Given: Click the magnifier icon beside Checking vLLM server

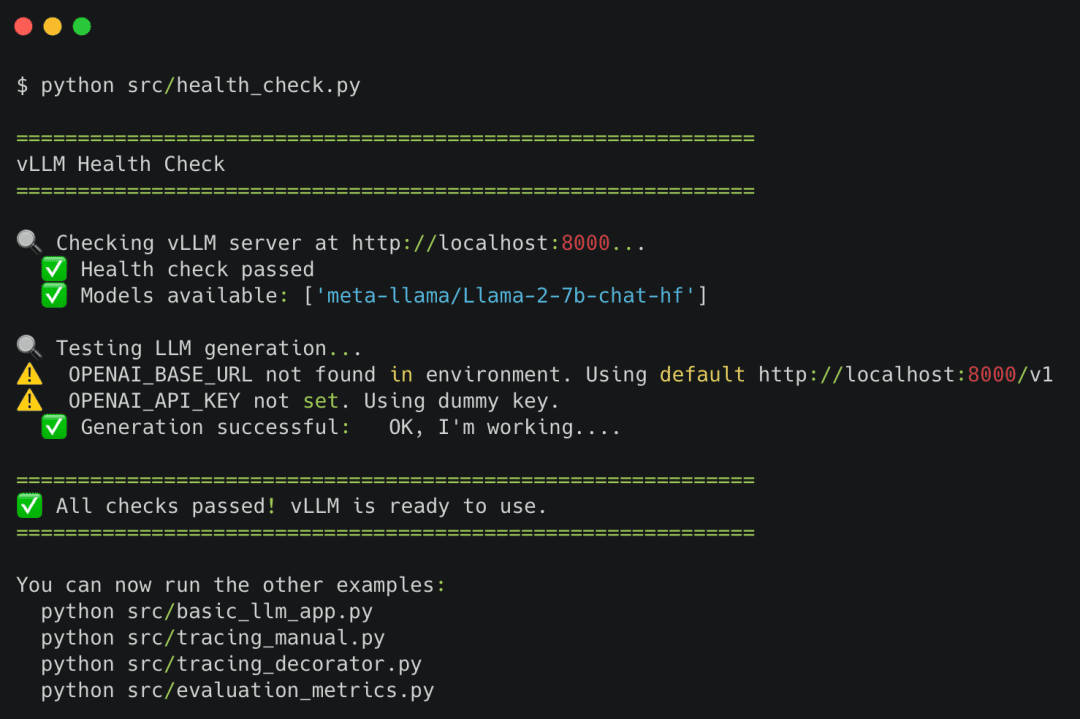Looking at the screenshot, I should (x=29, y=242).
